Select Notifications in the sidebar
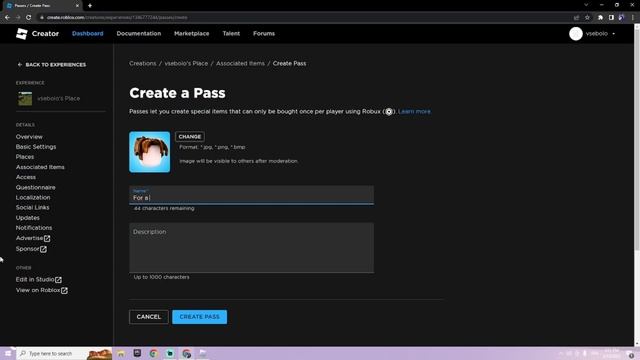Screen dimensions: 640x360 point(34,228)
